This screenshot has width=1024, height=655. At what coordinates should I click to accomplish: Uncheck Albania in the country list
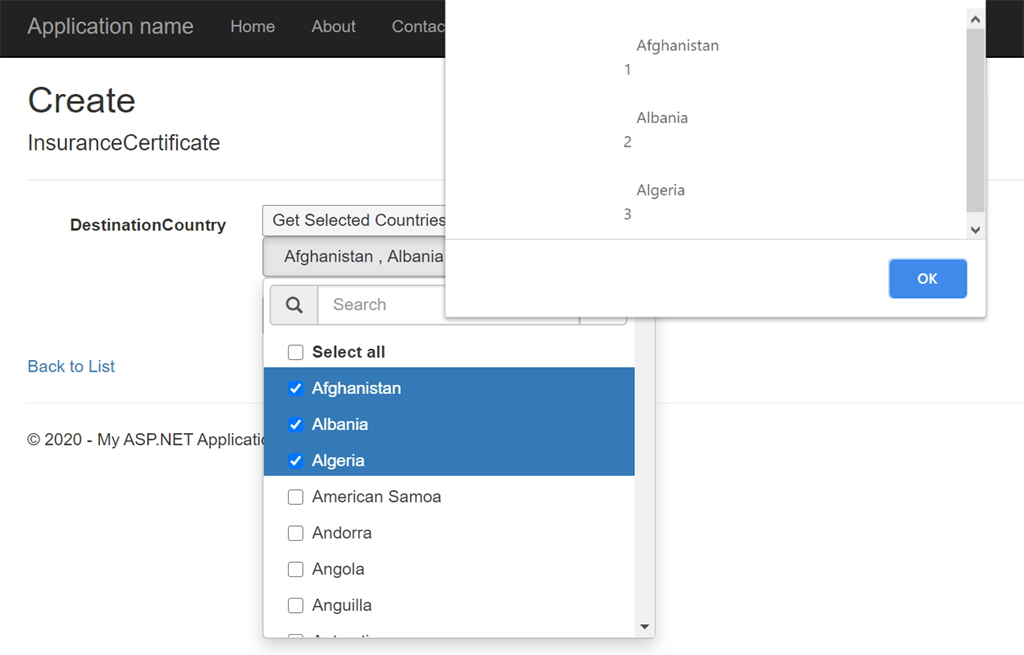(295, 424)
